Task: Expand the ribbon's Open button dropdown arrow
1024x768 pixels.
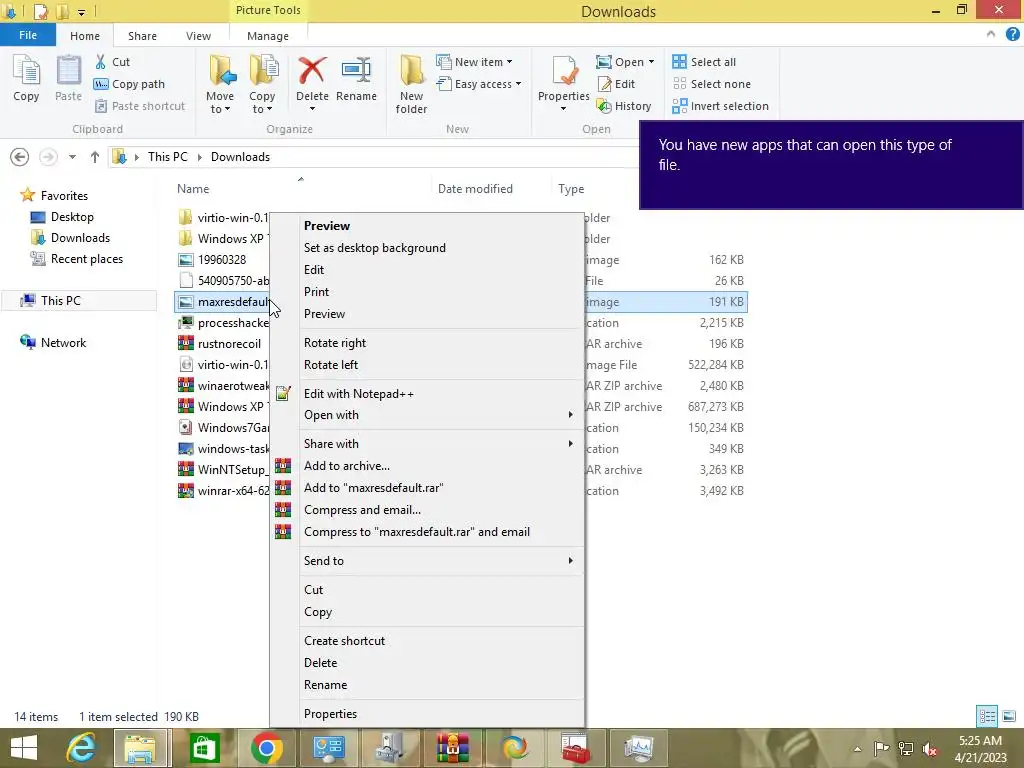Action: pyautogui.click(x=651, y=62)
